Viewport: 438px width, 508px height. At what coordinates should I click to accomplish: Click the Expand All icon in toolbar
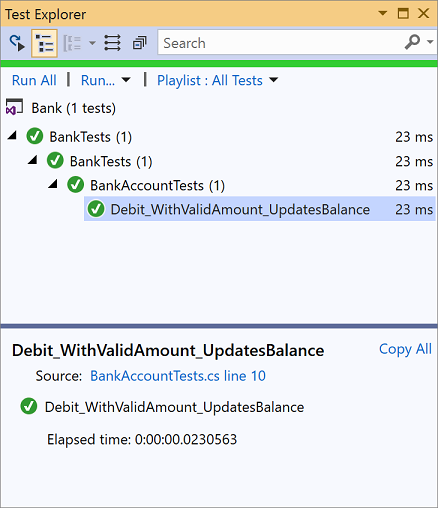[112, 43]
